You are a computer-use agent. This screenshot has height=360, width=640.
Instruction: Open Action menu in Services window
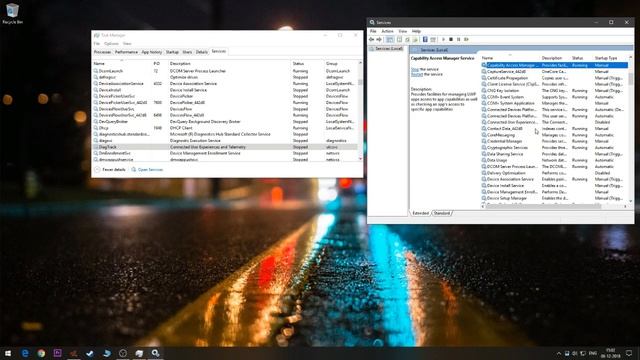click(x=387, y=31)
